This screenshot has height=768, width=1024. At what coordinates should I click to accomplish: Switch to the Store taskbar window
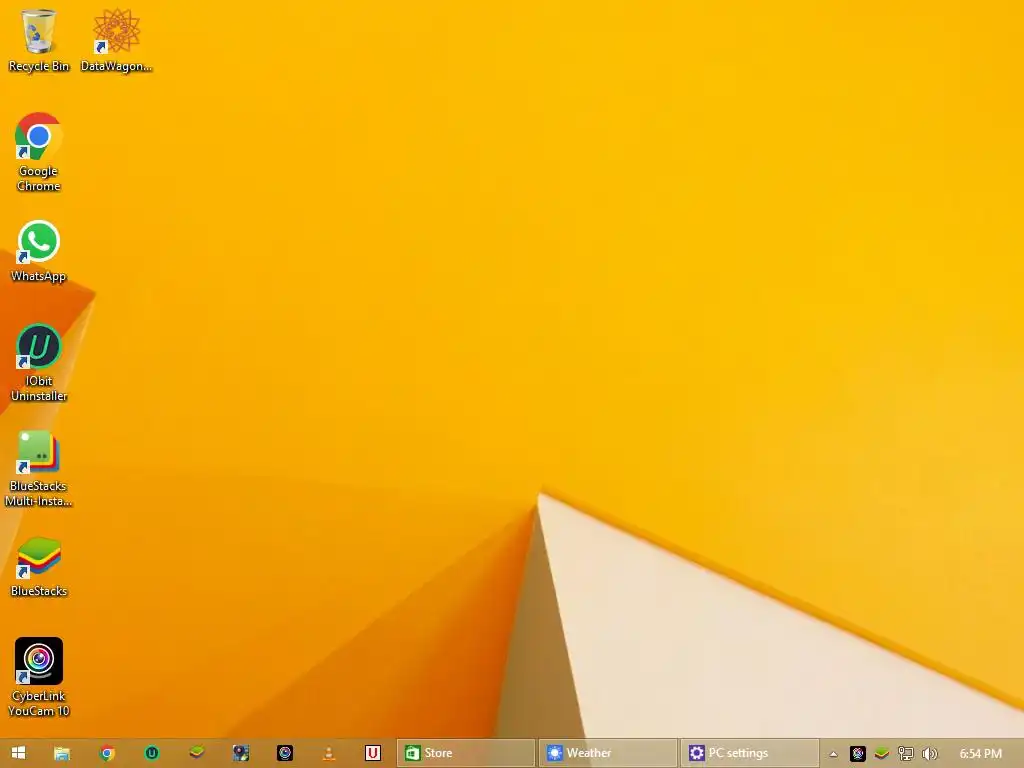466,753
